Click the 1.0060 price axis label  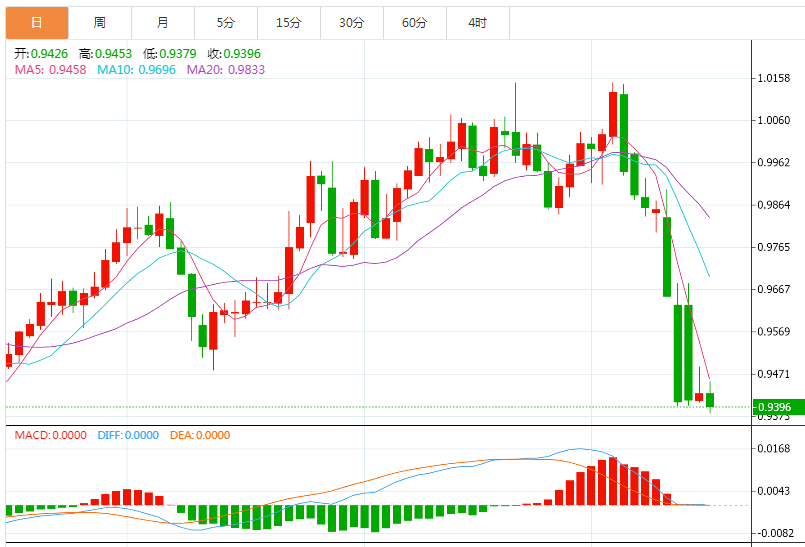774,121
